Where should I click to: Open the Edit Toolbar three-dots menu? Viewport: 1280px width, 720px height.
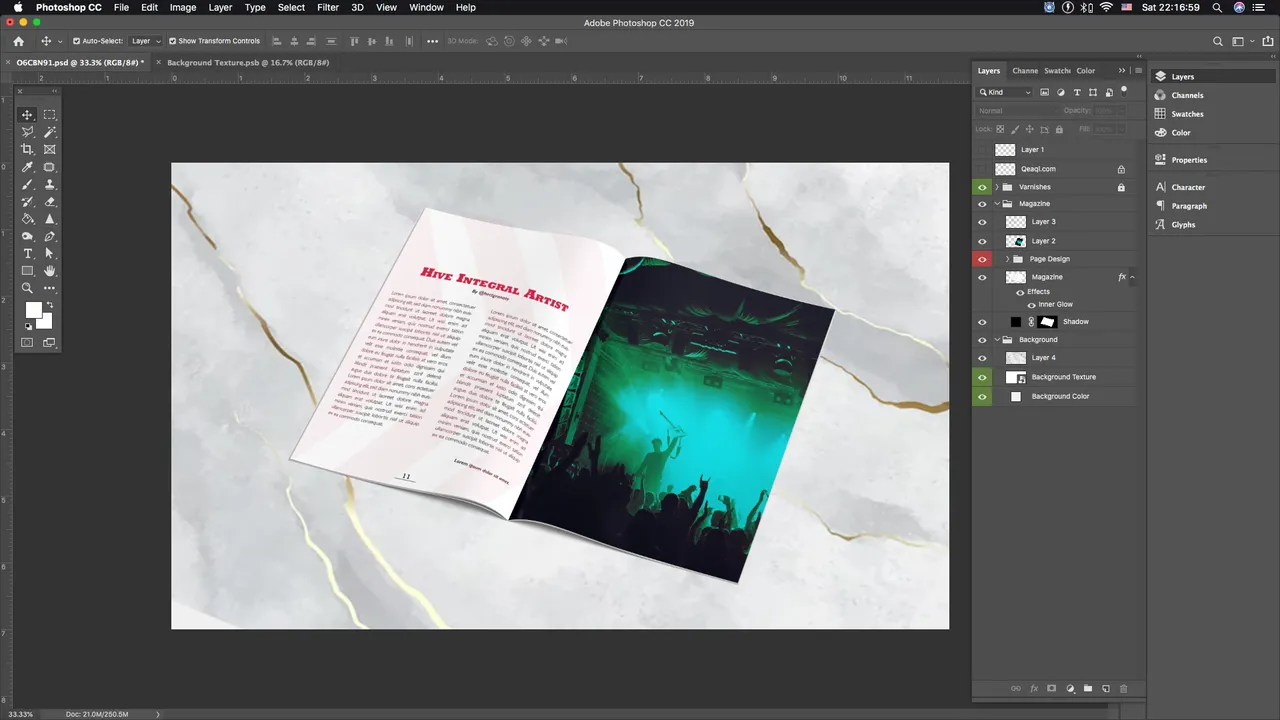pos(49,288)
